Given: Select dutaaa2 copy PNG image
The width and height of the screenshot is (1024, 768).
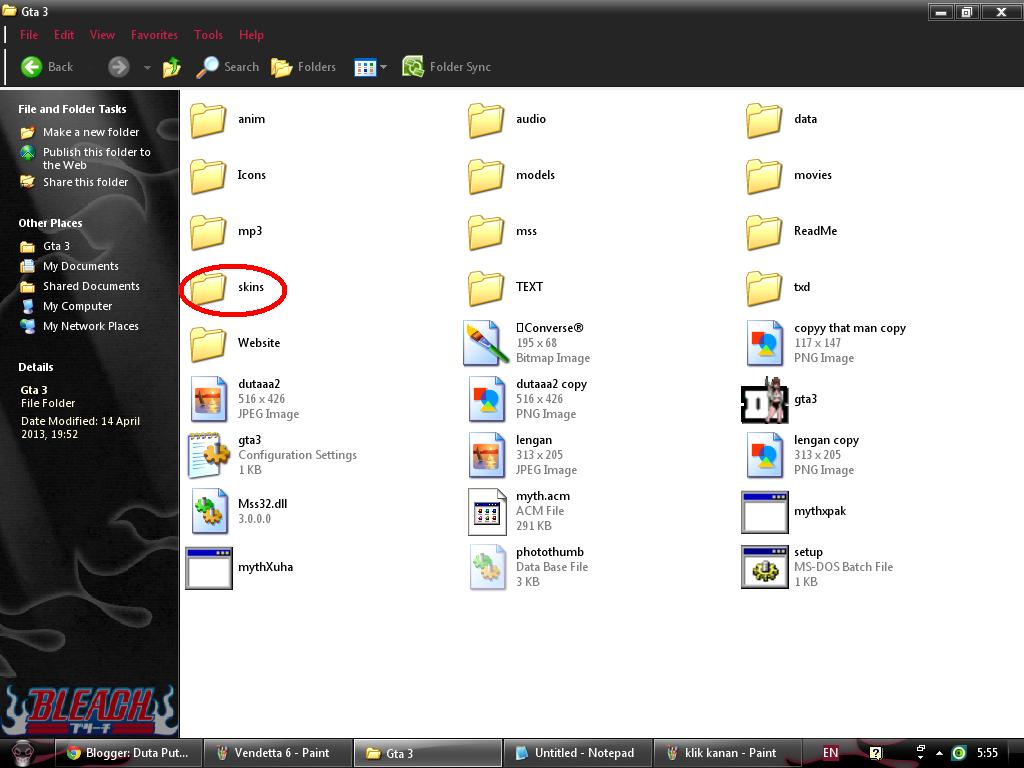Looking at the screenshot, I should 528,399.
